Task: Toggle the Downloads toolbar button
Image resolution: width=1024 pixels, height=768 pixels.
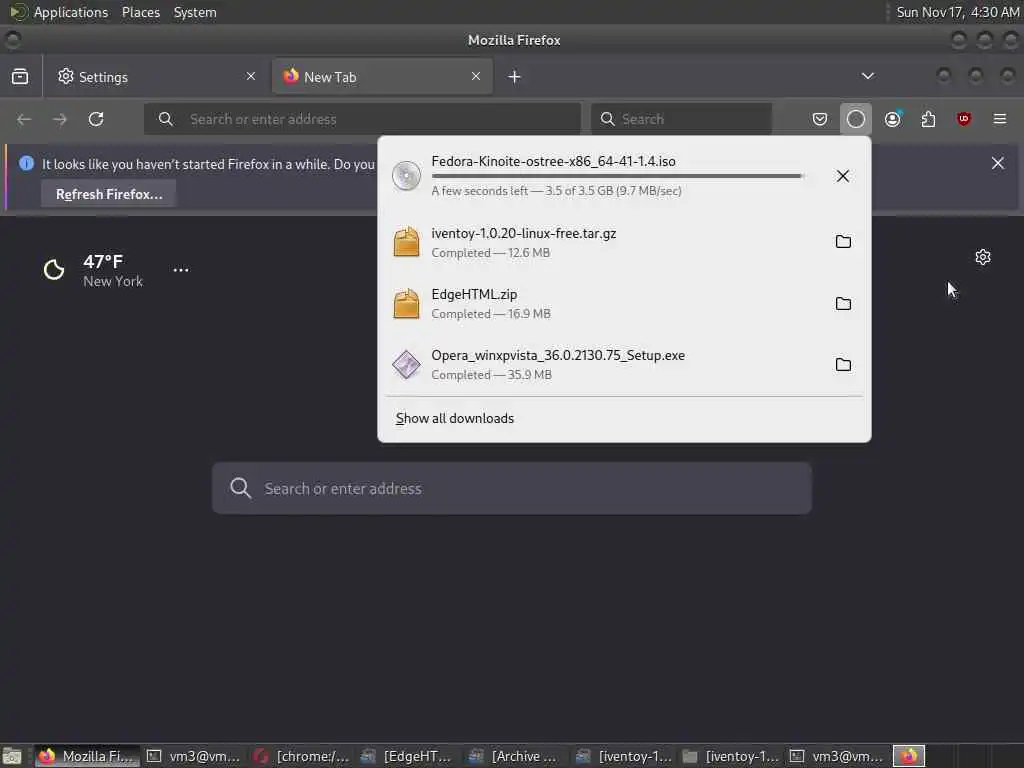Action: point(856,119)
